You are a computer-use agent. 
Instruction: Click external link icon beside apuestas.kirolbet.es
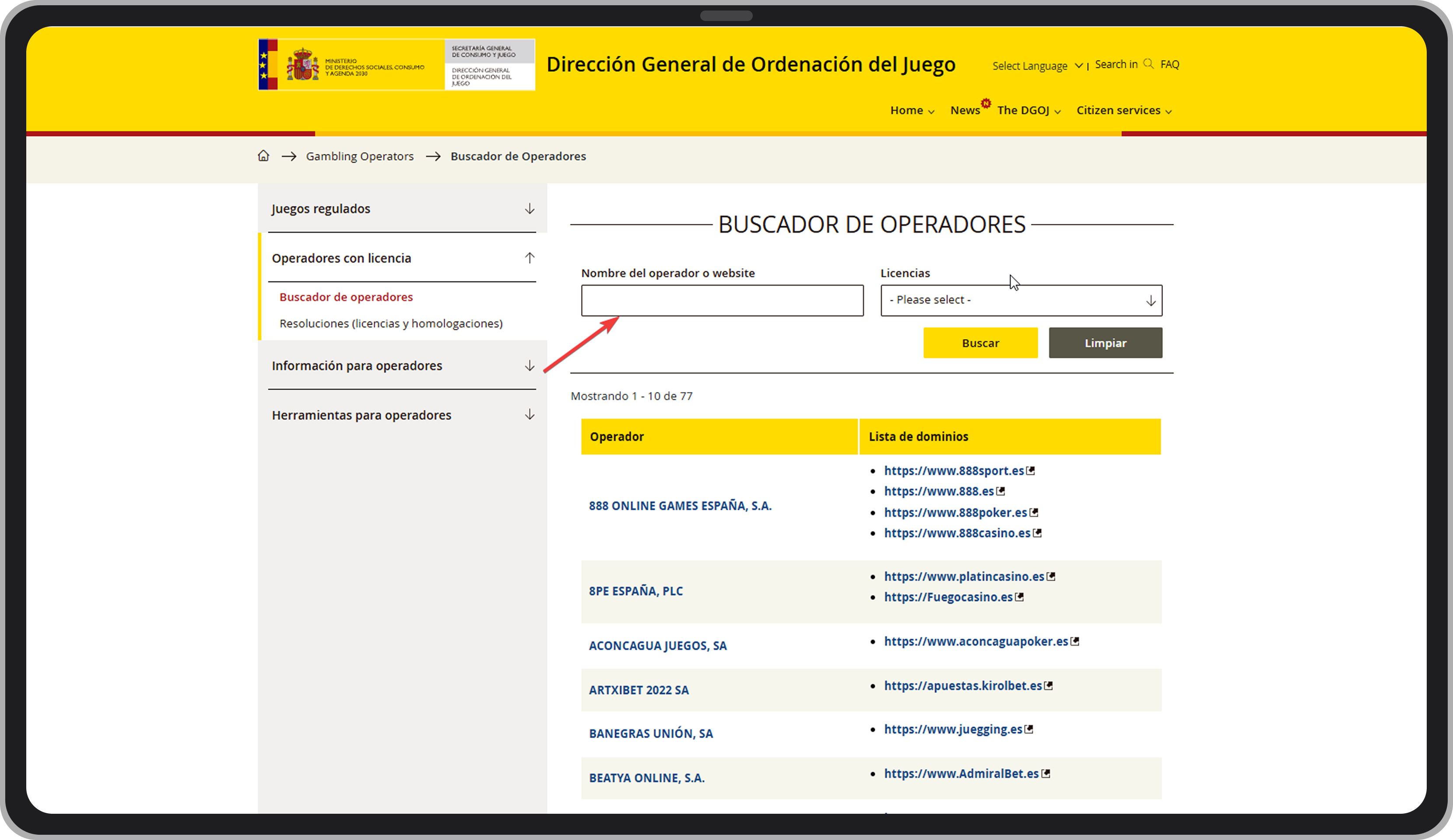pyautogui.click(x=1049, y=686)
